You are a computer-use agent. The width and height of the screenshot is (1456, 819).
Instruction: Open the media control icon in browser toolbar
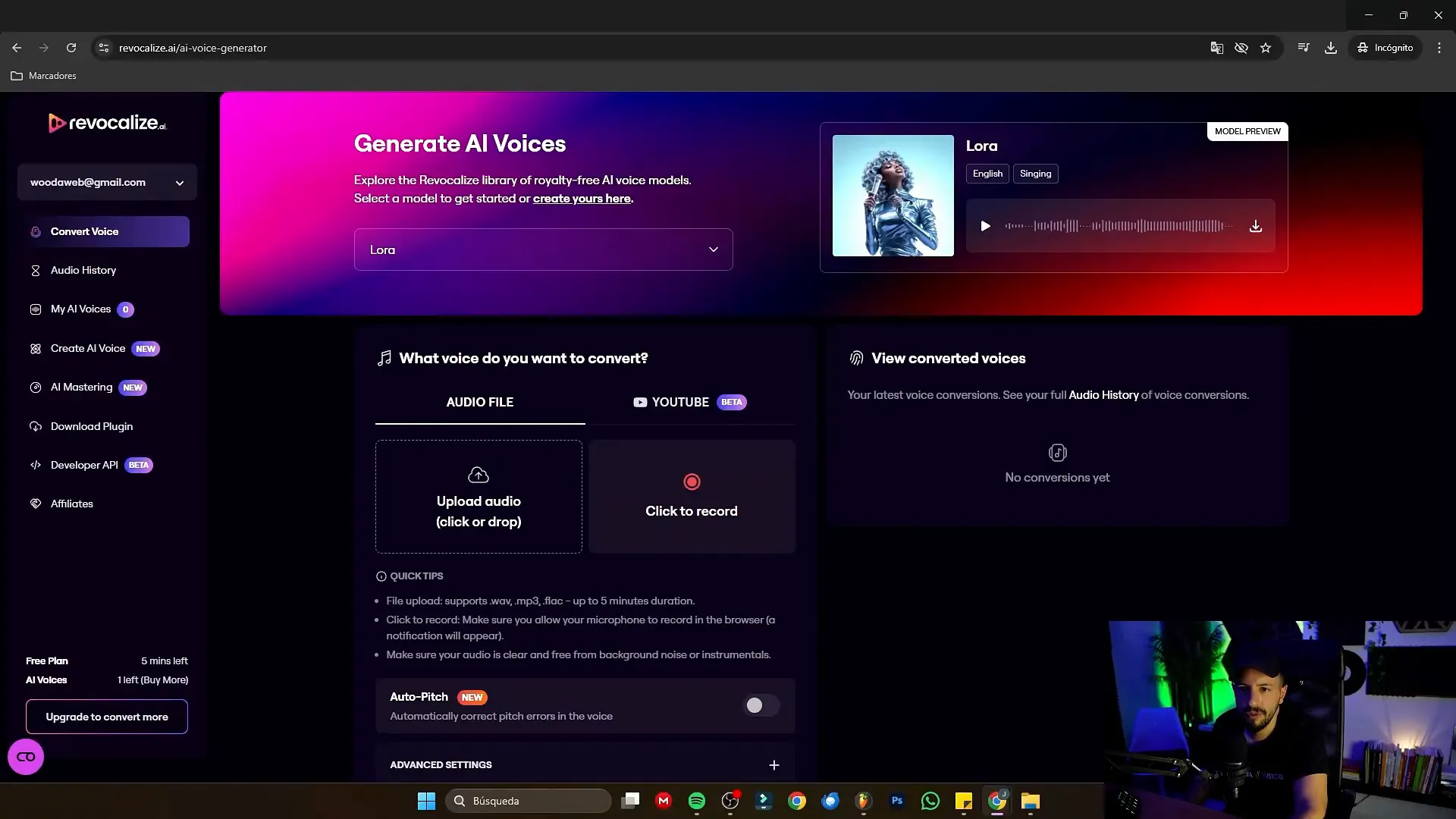coord(1304,48)
